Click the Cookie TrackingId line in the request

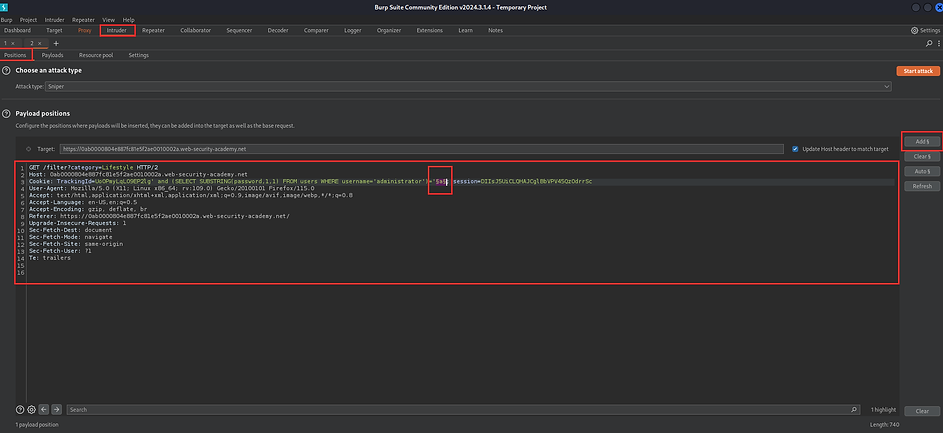coord(310,182)
